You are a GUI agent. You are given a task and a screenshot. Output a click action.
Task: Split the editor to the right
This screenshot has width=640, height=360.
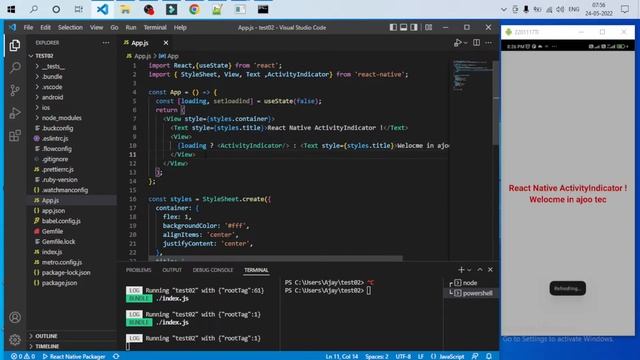click(x=476, y=42)
